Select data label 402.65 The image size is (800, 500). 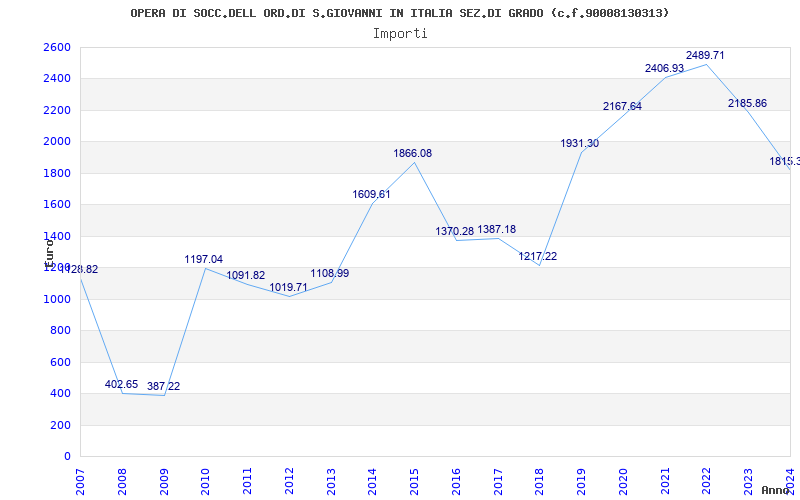pyautogui.click(x=121, y=384)
